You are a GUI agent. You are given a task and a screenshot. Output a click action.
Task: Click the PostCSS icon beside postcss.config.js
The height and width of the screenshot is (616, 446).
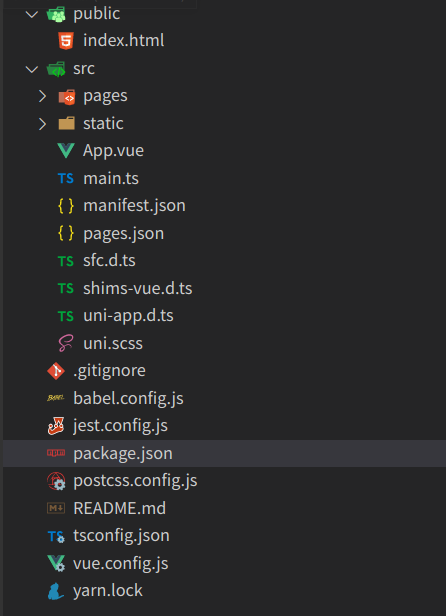56,481
